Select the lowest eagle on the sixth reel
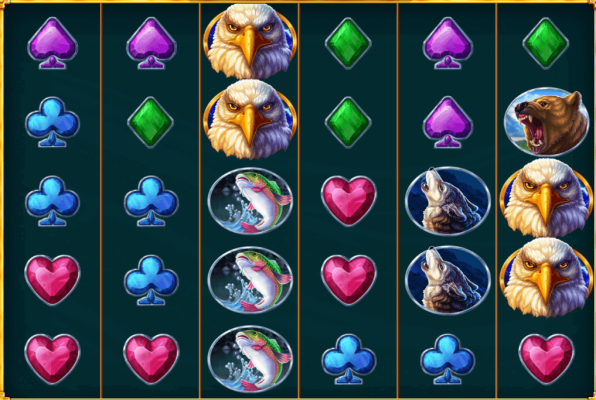 546,278
